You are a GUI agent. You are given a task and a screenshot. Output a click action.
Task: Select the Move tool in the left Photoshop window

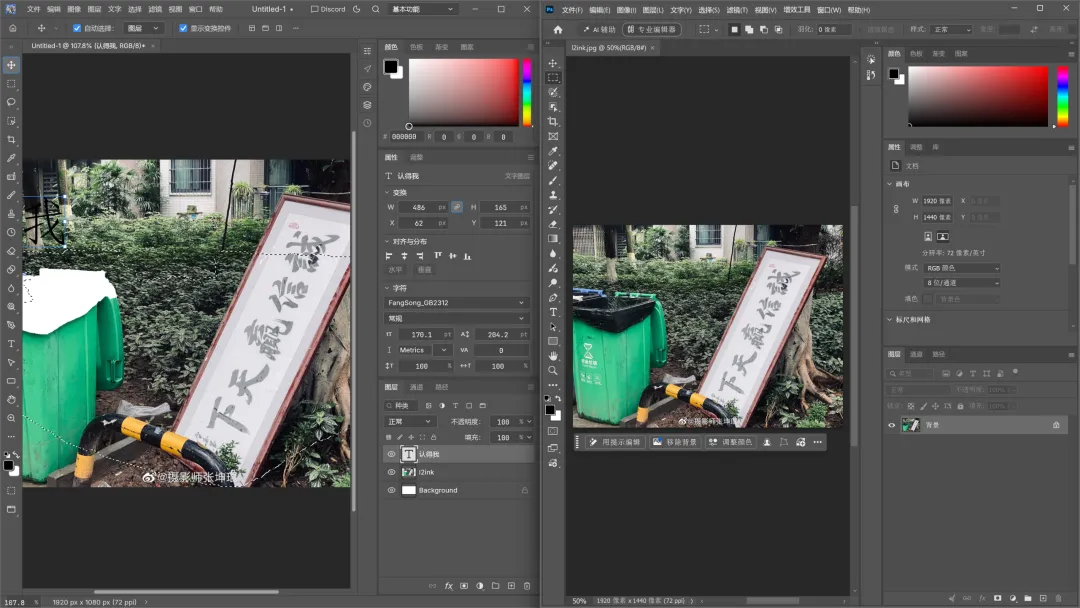(11, 65)
